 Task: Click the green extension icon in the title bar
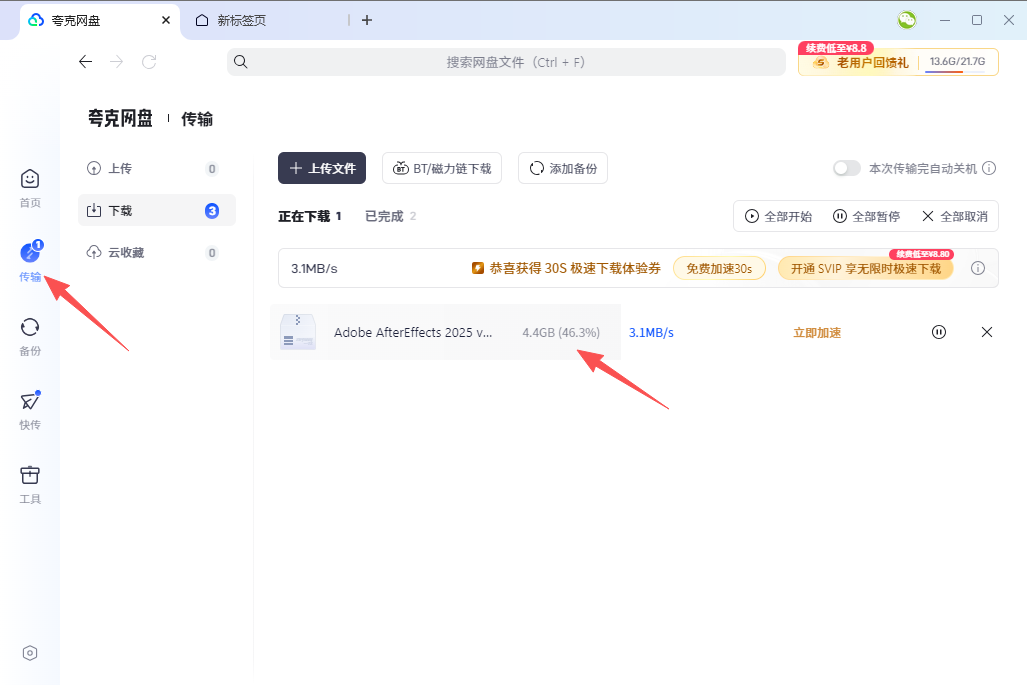click(x=906, y=20)
